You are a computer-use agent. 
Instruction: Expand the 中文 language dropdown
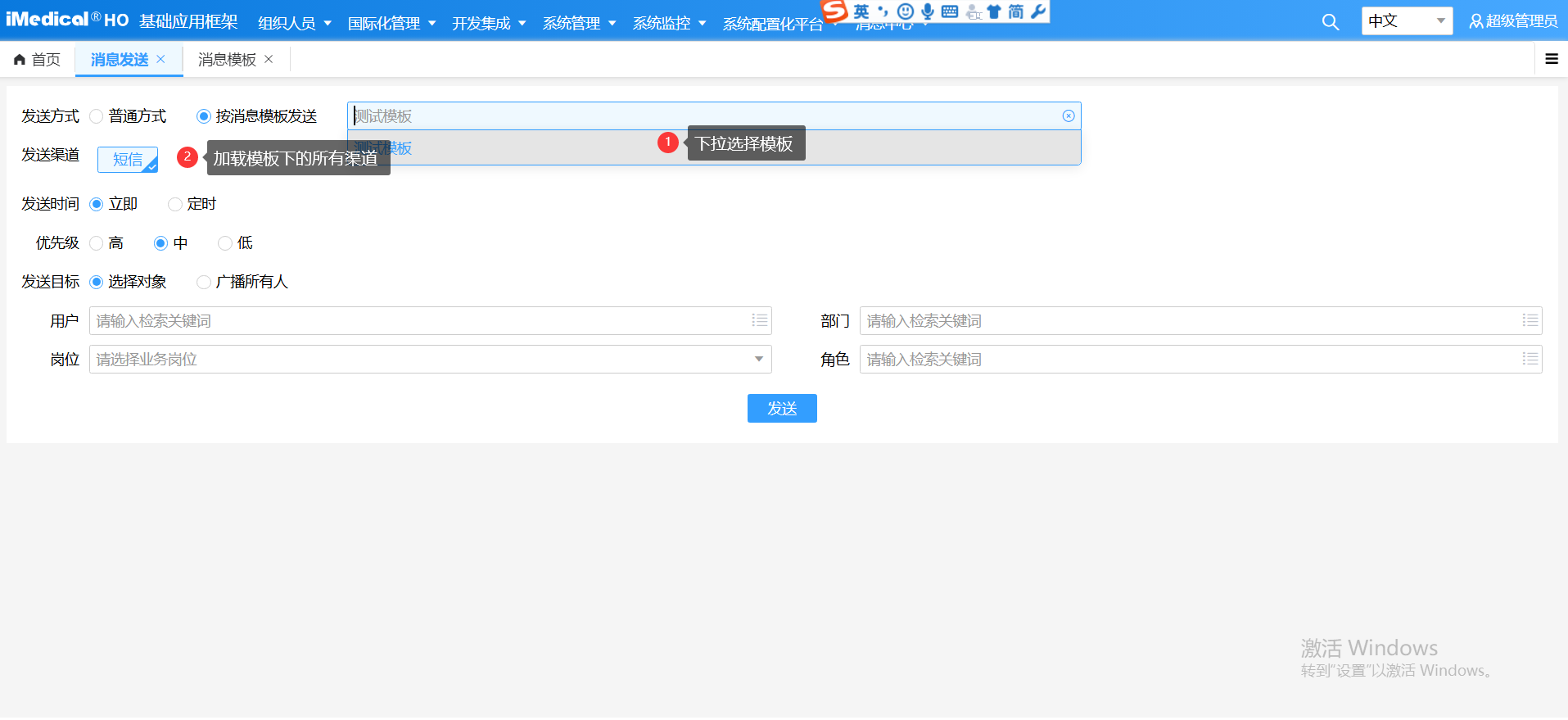point(1439,21)
